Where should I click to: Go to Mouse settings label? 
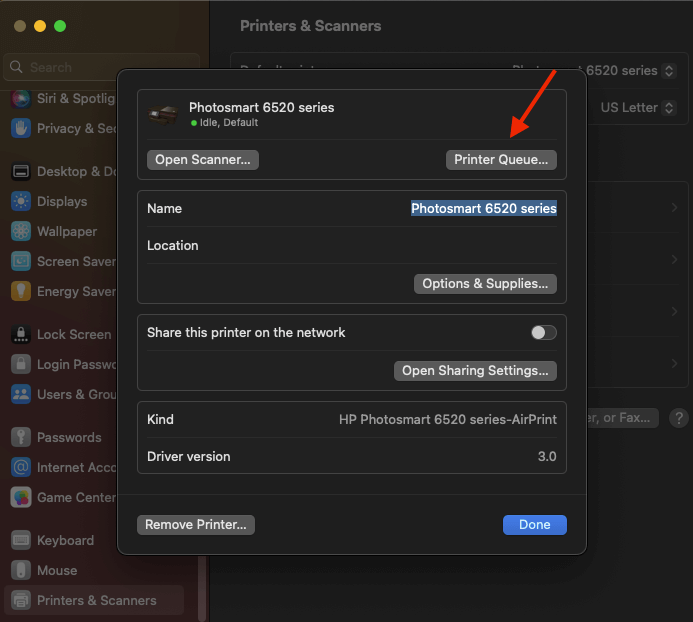[x=57, y=571]
